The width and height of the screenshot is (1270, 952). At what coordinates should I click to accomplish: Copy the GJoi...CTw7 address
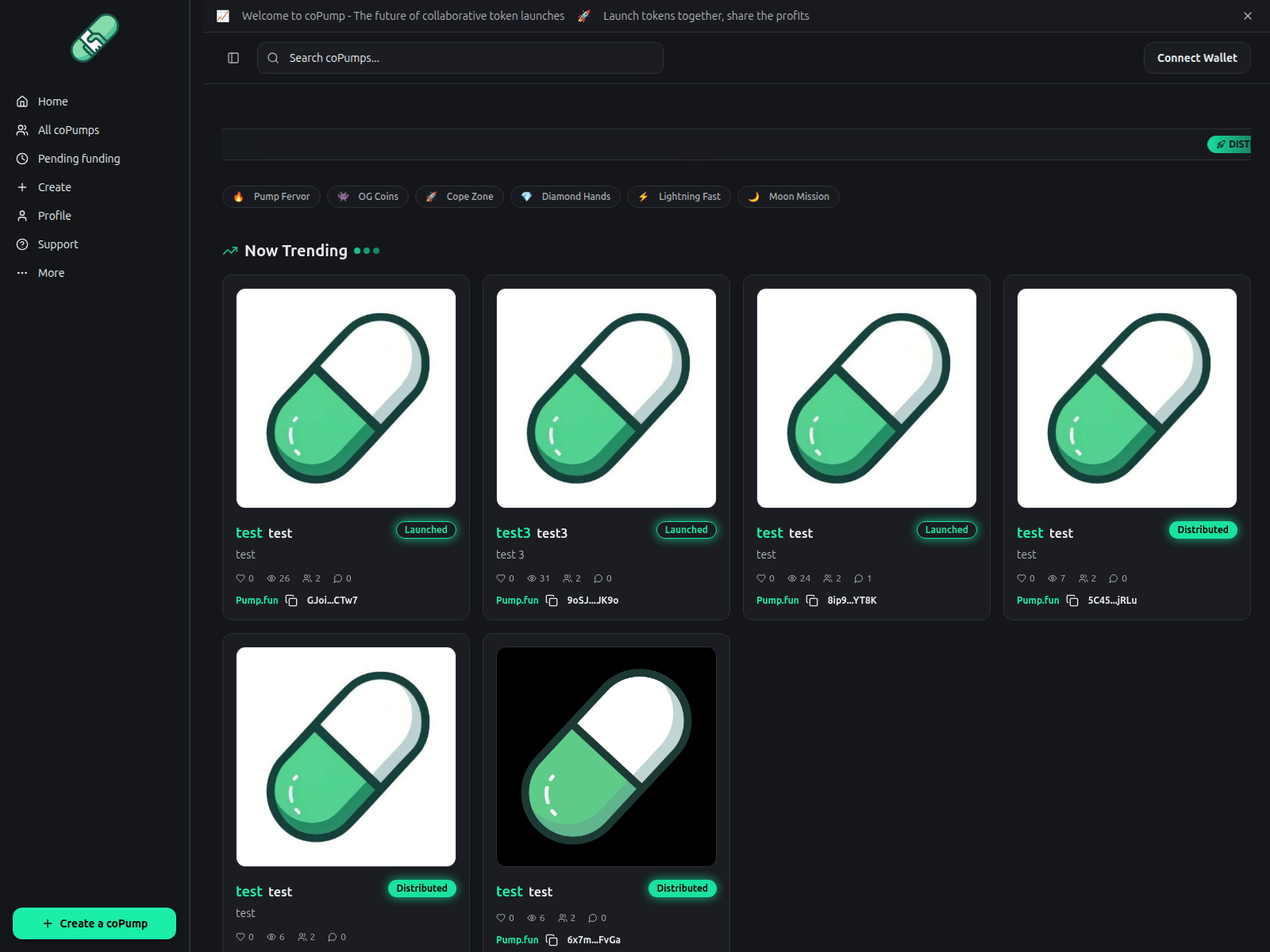(291, 601)
